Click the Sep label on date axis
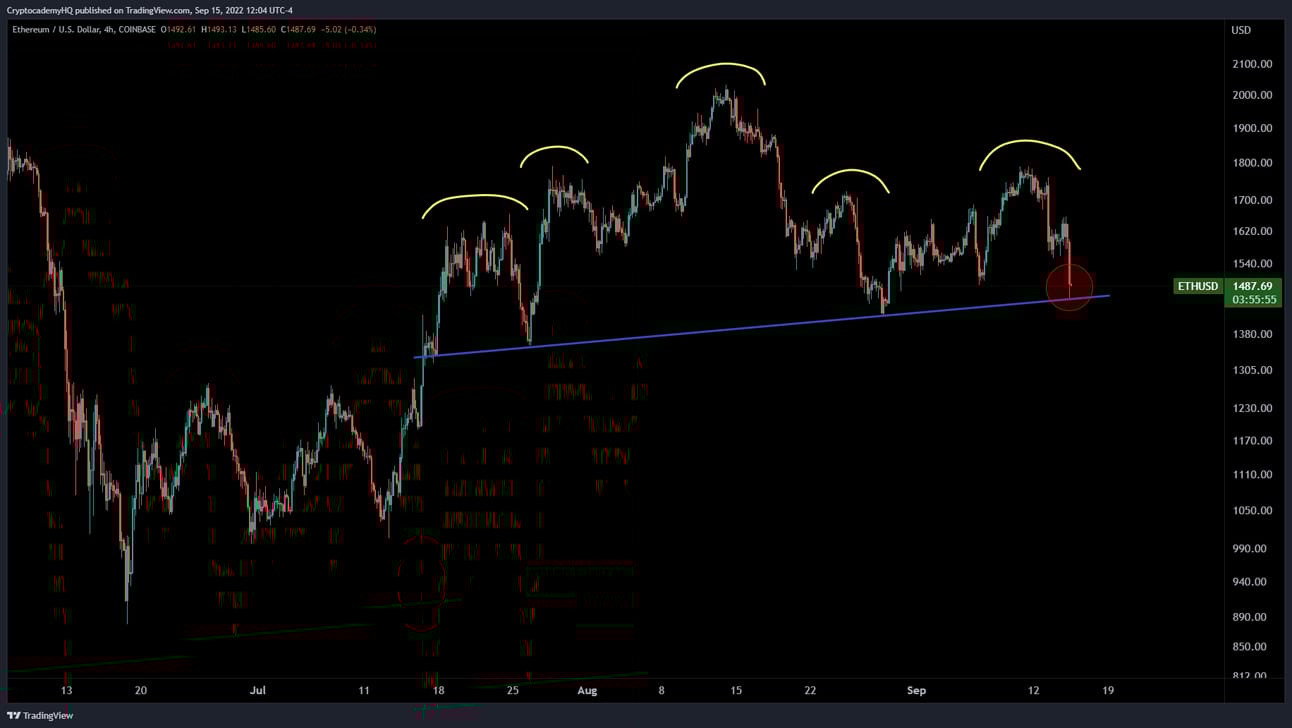 pyautogui.click(x=917, y=690)
